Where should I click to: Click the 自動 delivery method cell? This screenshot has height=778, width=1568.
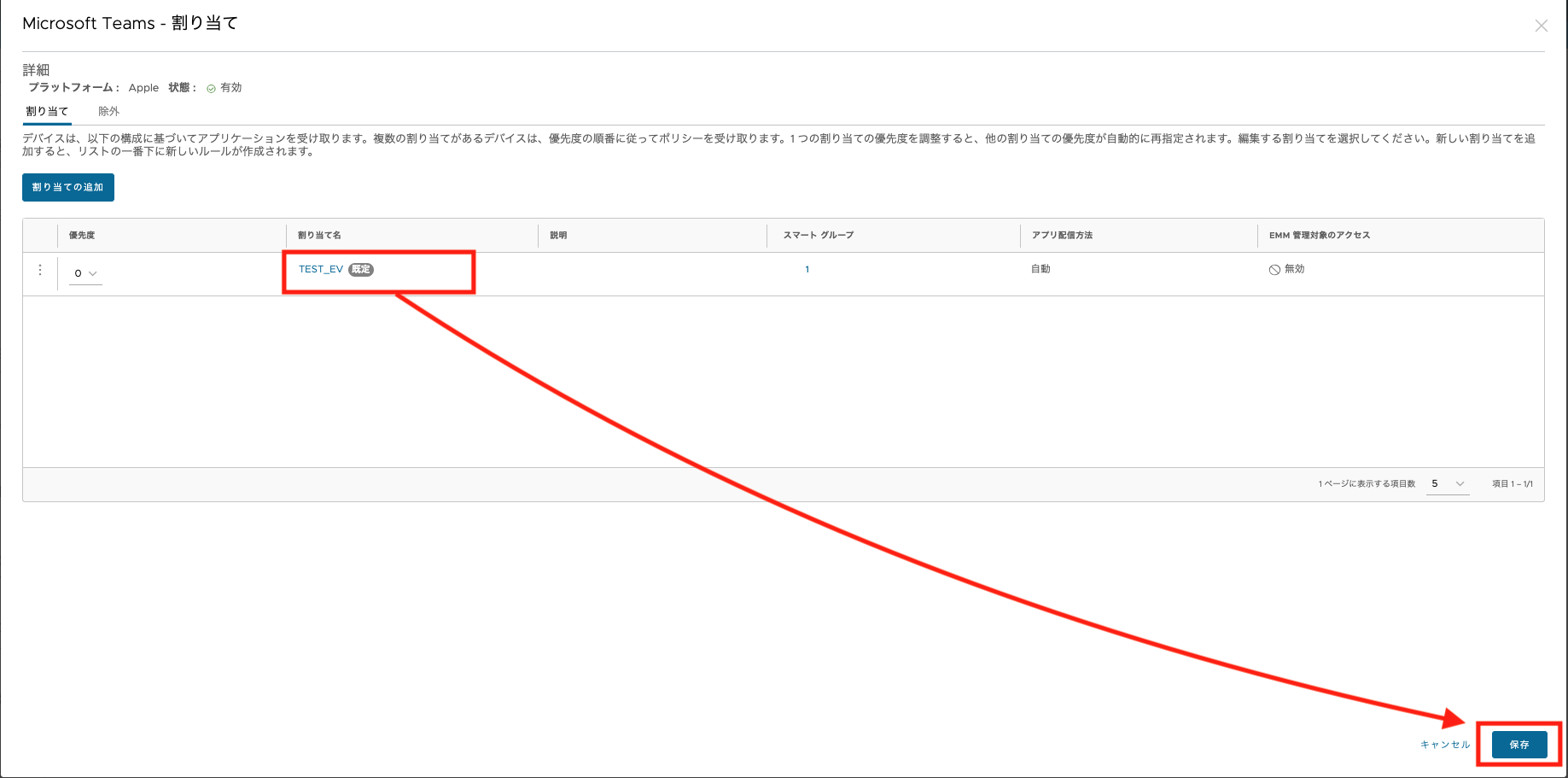click(x=1040, y=269)
